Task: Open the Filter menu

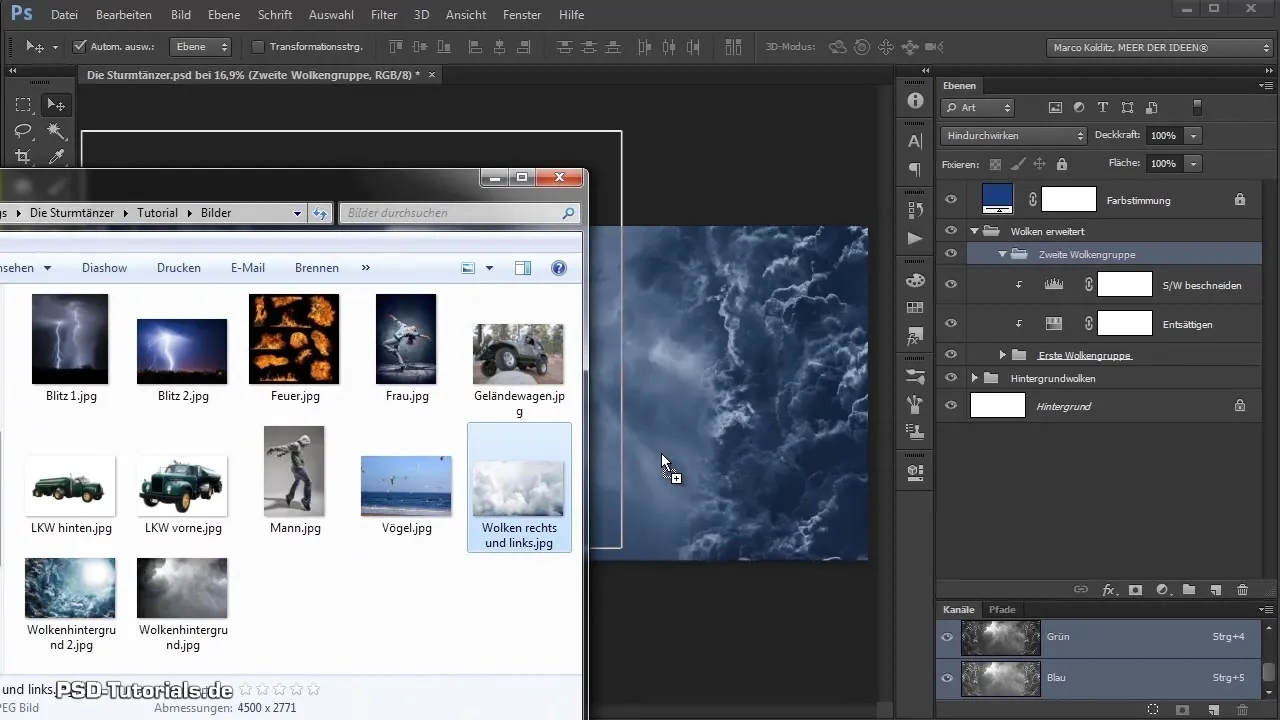Action: (x=384, y=15)
